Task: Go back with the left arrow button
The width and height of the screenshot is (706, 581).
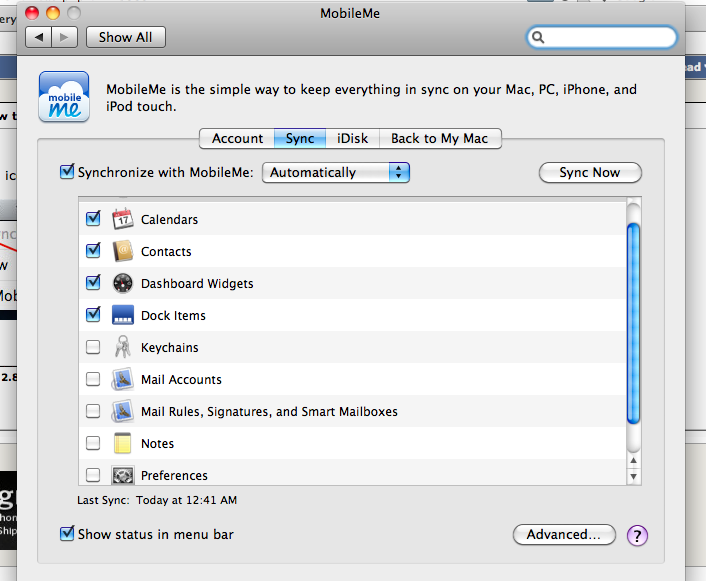Action: [x=39, y=37]
